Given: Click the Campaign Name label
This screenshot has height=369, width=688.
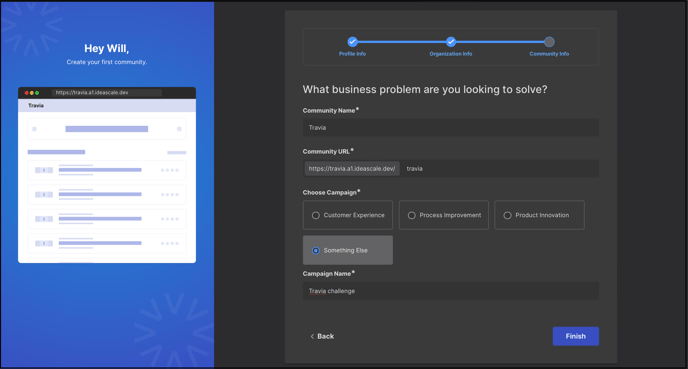Looking at the screenshot, I should tap(329, 273).
